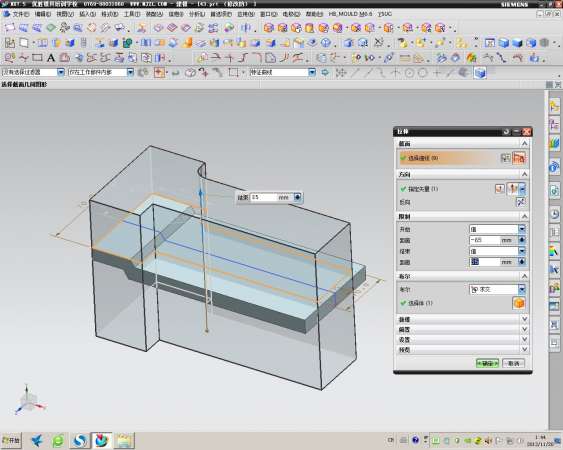Viewport: 563px width, 450px height.
Task: Click the orange select body cube icon
Action: point(519,303)
